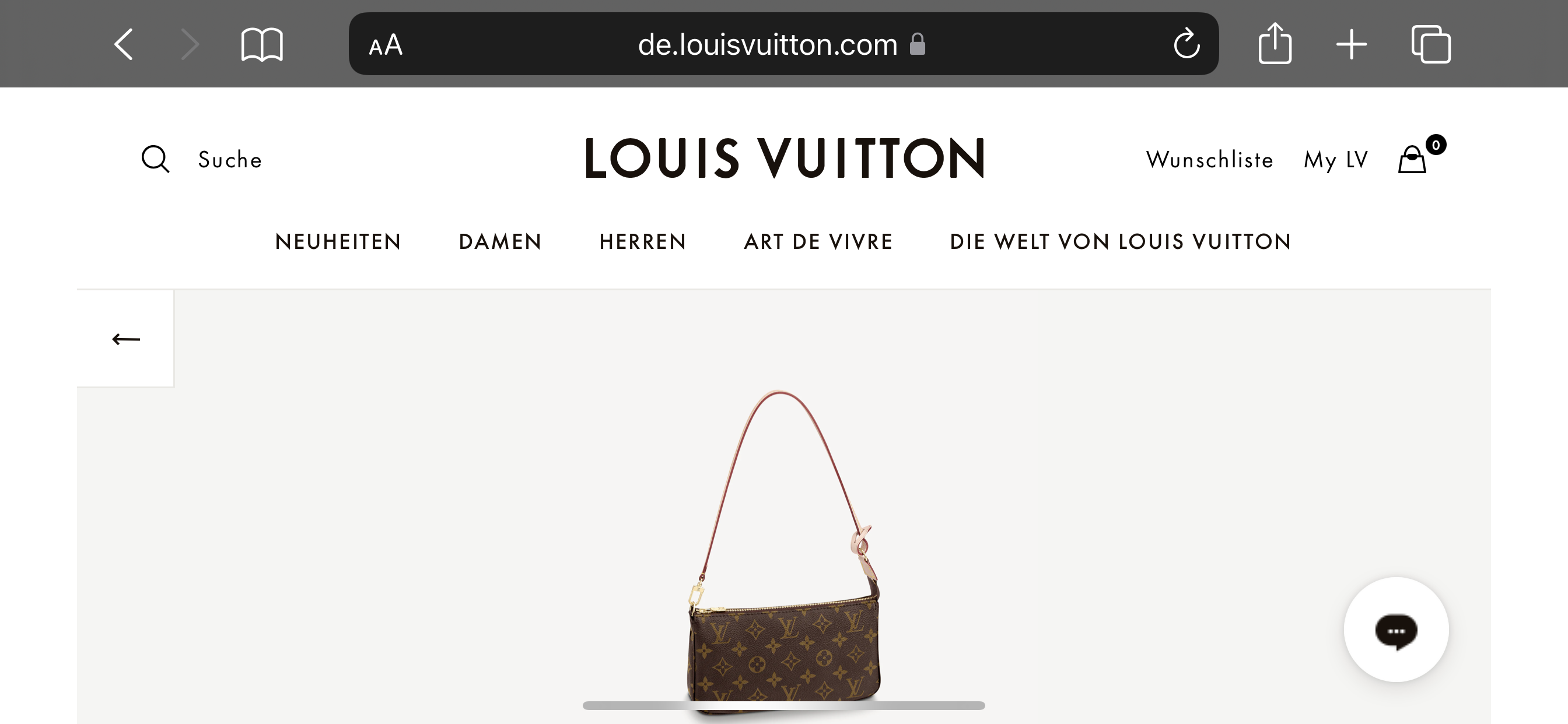Expand the ART DE VIVRE menu

818,241
